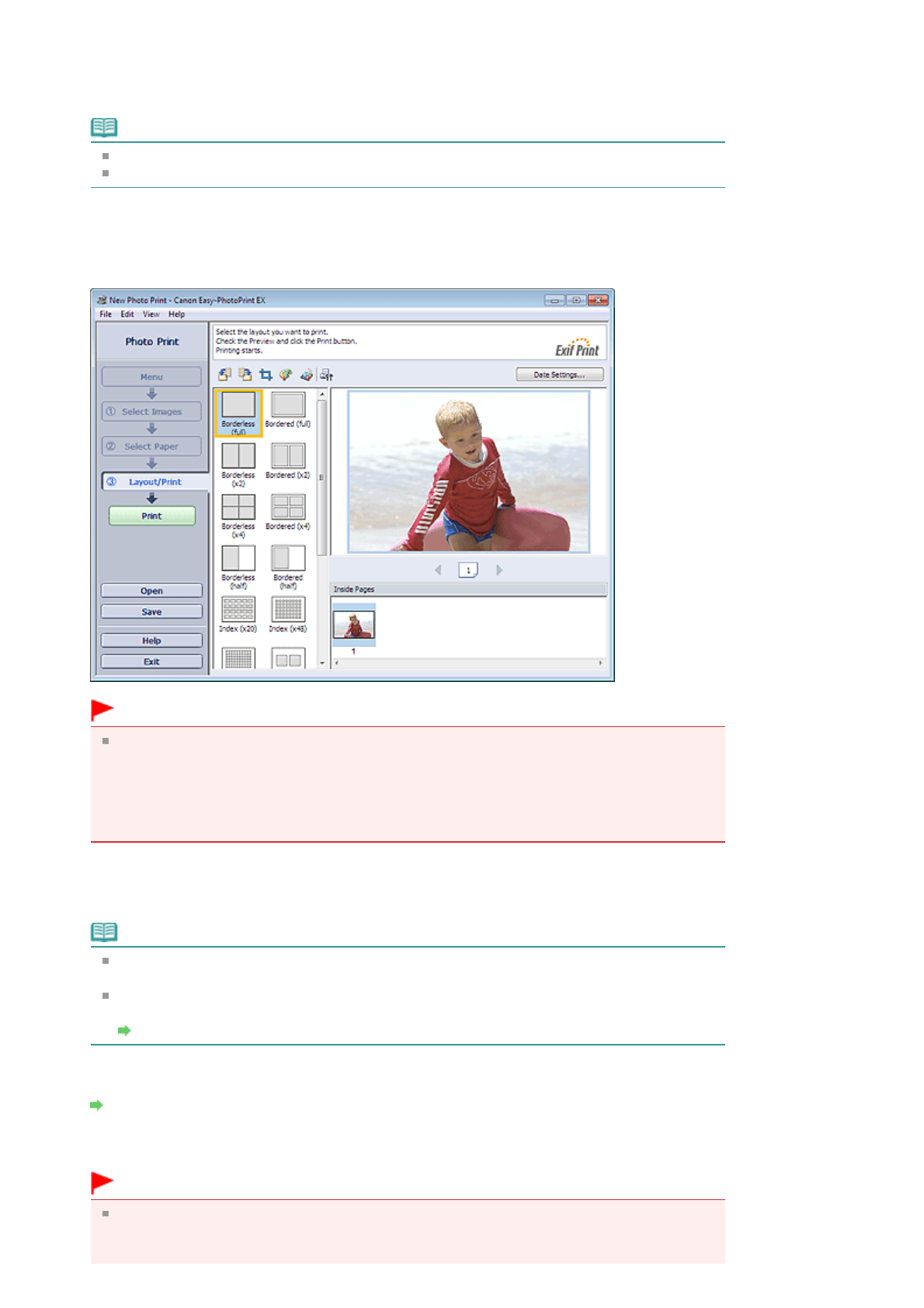924x1308 pixels.
Task: Open the File menu
Action: click(106, 315)
